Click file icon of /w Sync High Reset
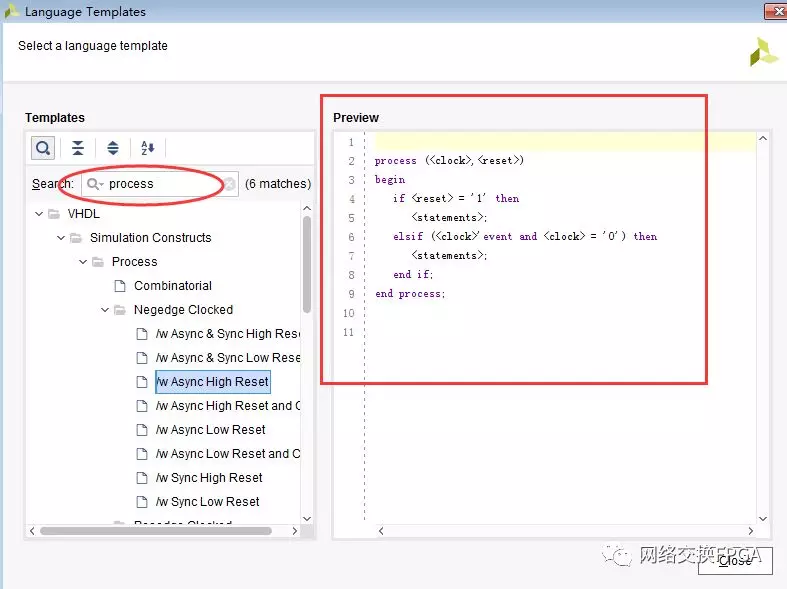 pos(142,478)
